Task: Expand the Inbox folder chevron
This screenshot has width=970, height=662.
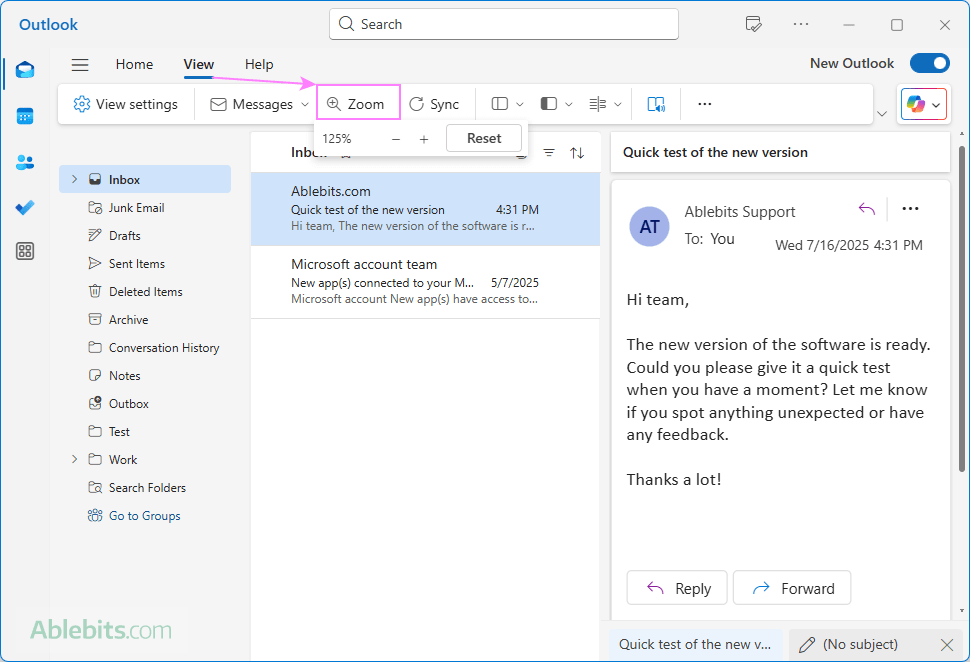Action: tap(74, 179)
